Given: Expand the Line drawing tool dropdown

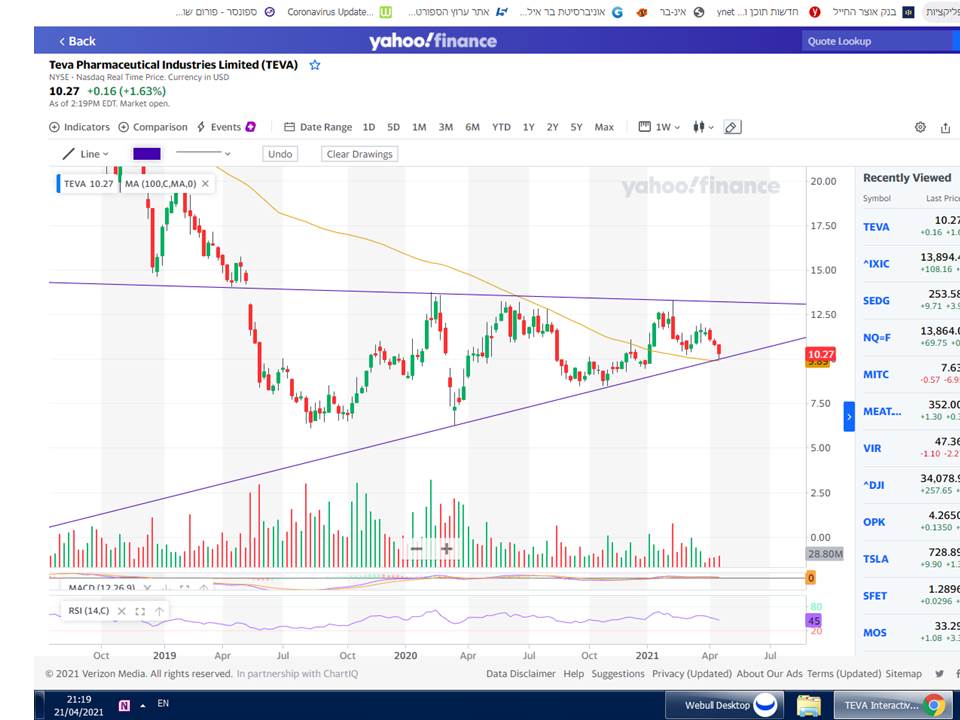Looking at the screenshot, I should [x=86, y=154].
